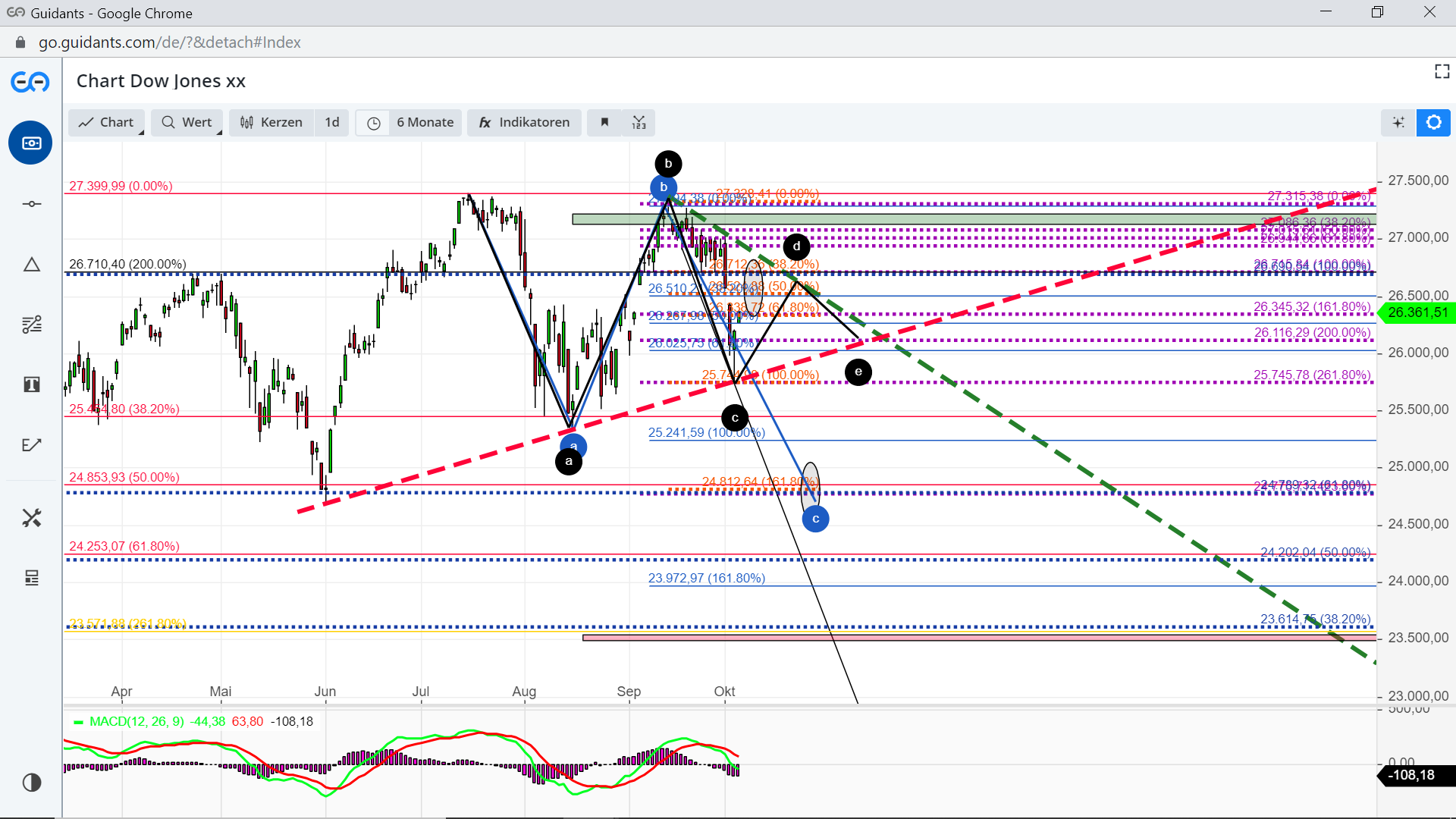This screenshot has width=1456, height=819.
Task: Click the green 26.361,51 current price tag
Action: coord(1417,312)
